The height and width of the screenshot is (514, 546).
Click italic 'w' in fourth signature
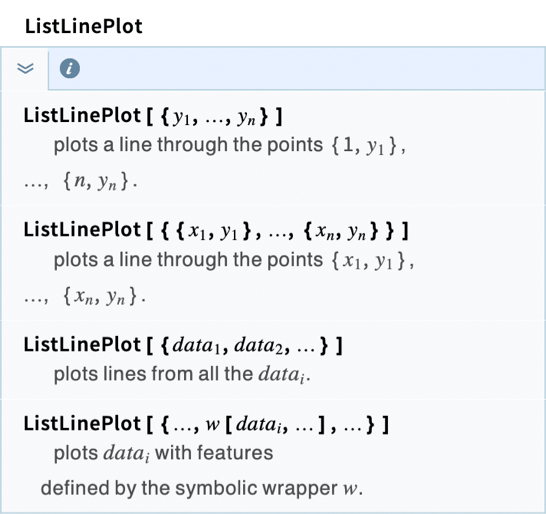pos(212,425)
